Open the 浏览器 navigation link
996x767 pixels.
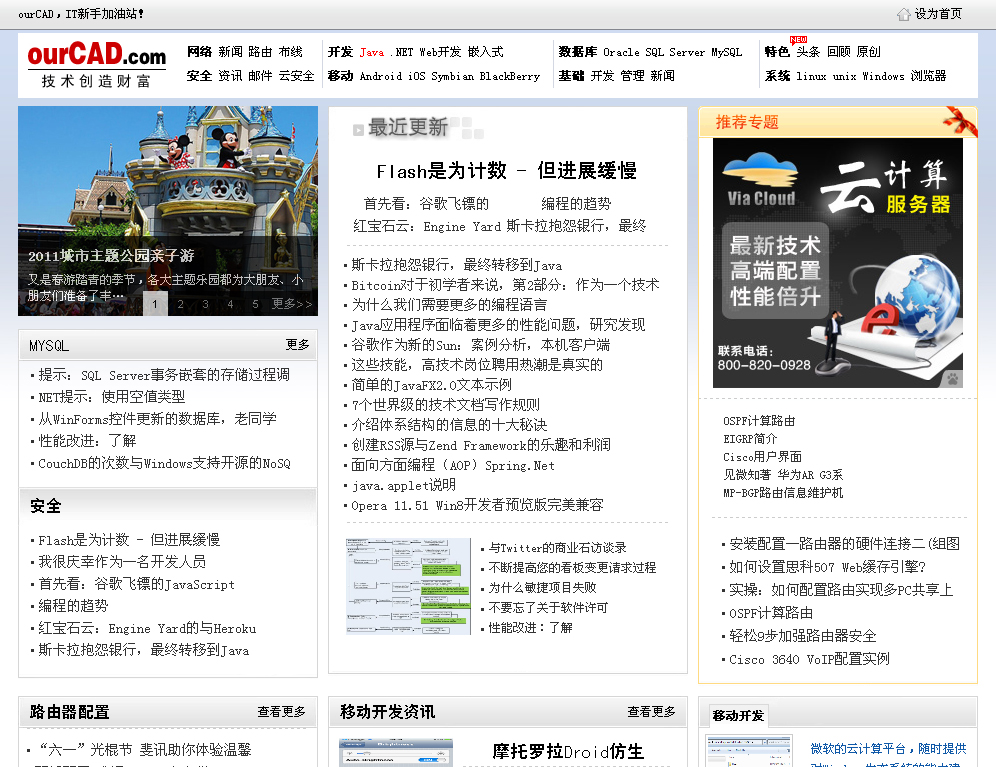pyautogui.click(x=928, y=76)
